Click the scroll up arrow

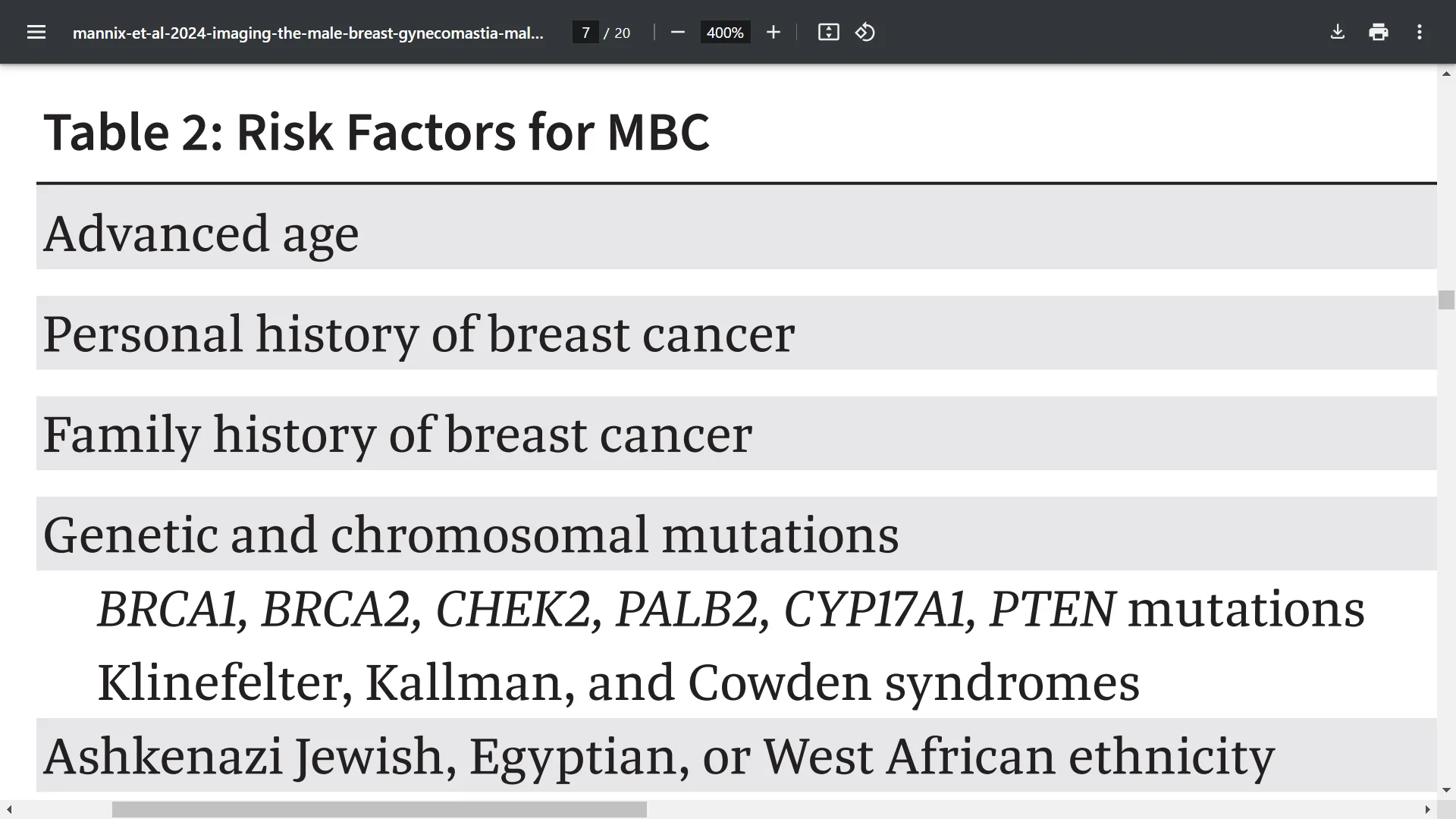point(1446,74)
